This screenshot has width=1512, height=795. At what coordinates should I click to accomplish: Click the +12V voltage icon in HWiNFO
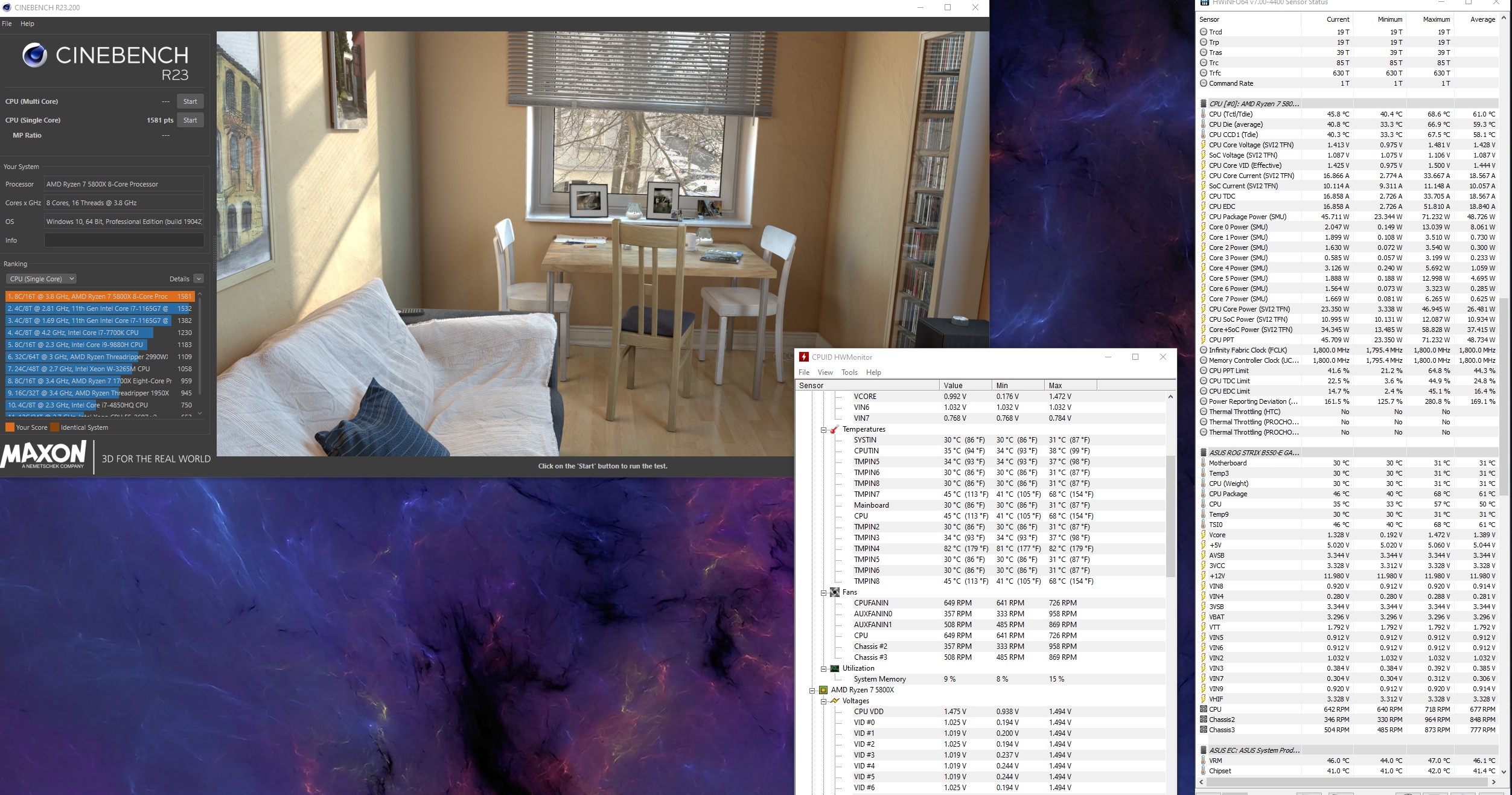pos(1204,576)
